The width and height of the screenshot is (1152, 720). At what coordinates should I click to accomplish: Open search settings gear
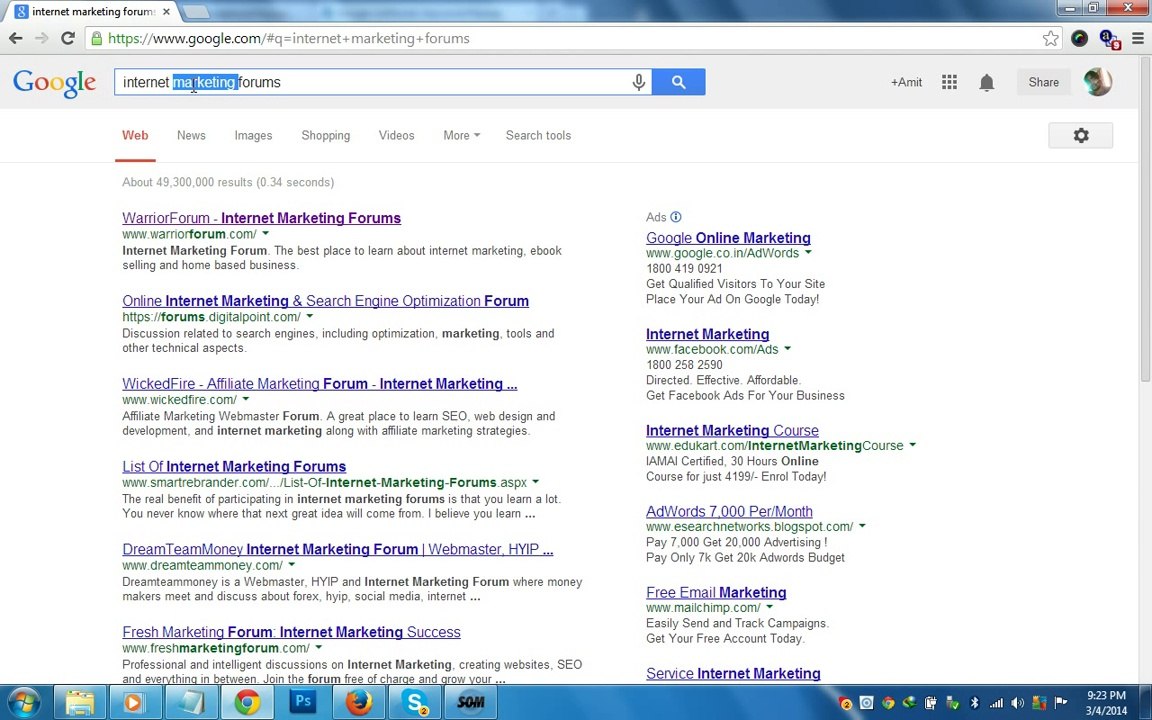pyautogui.click(x=1080, y=135)
